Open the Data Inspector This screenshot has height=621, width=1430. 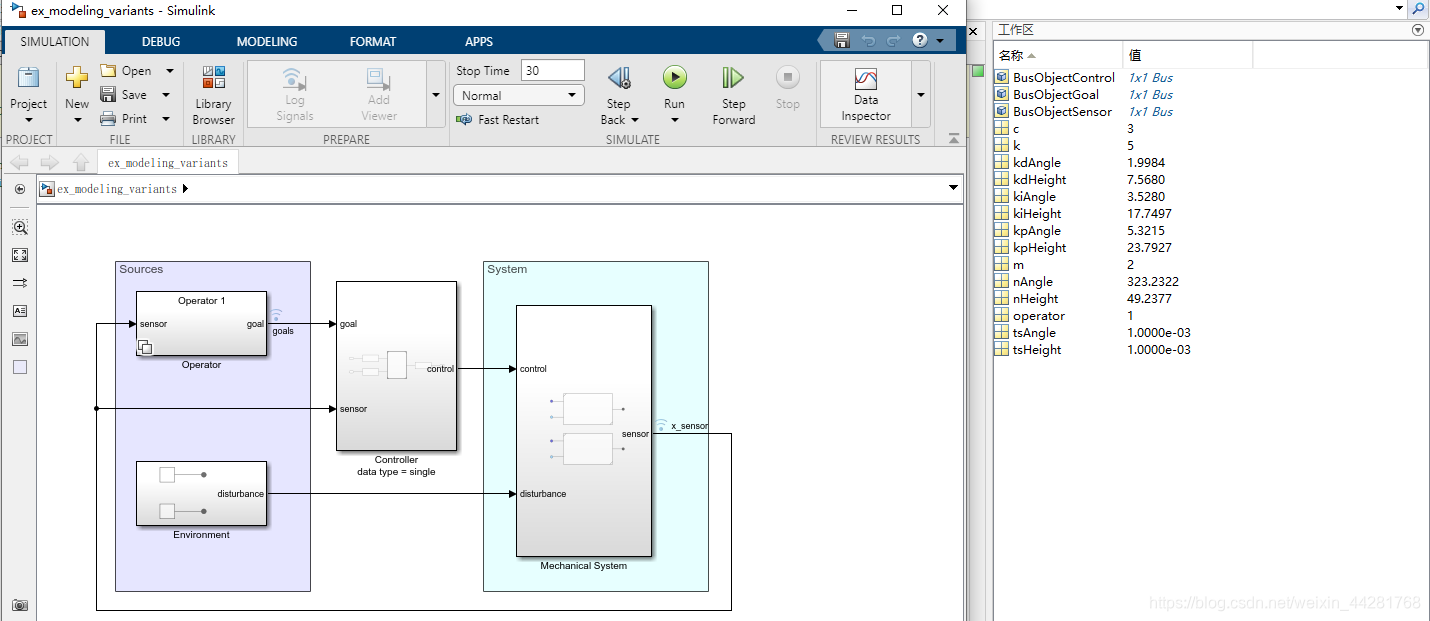pyautogui.click(x=866, y=95)
